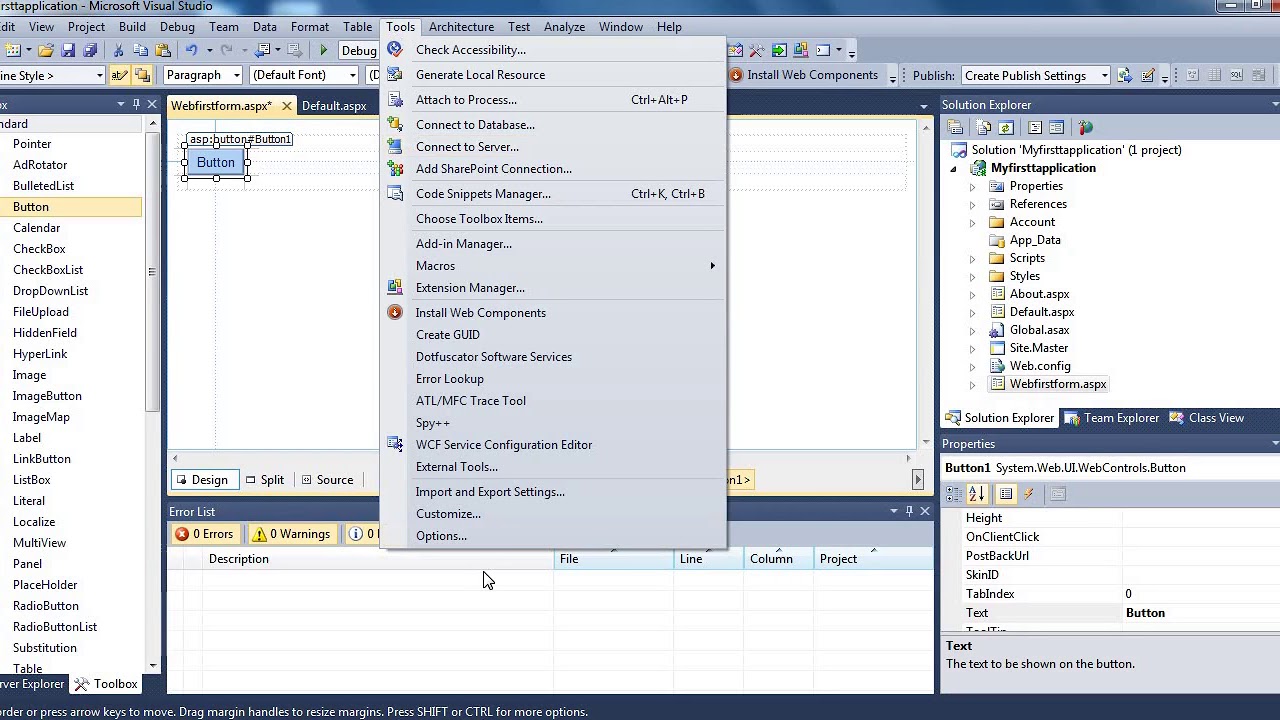The width and height of the screenshot is (1280, 720).
Task: Click the Open File folder icon
Action: coord(46,50)
